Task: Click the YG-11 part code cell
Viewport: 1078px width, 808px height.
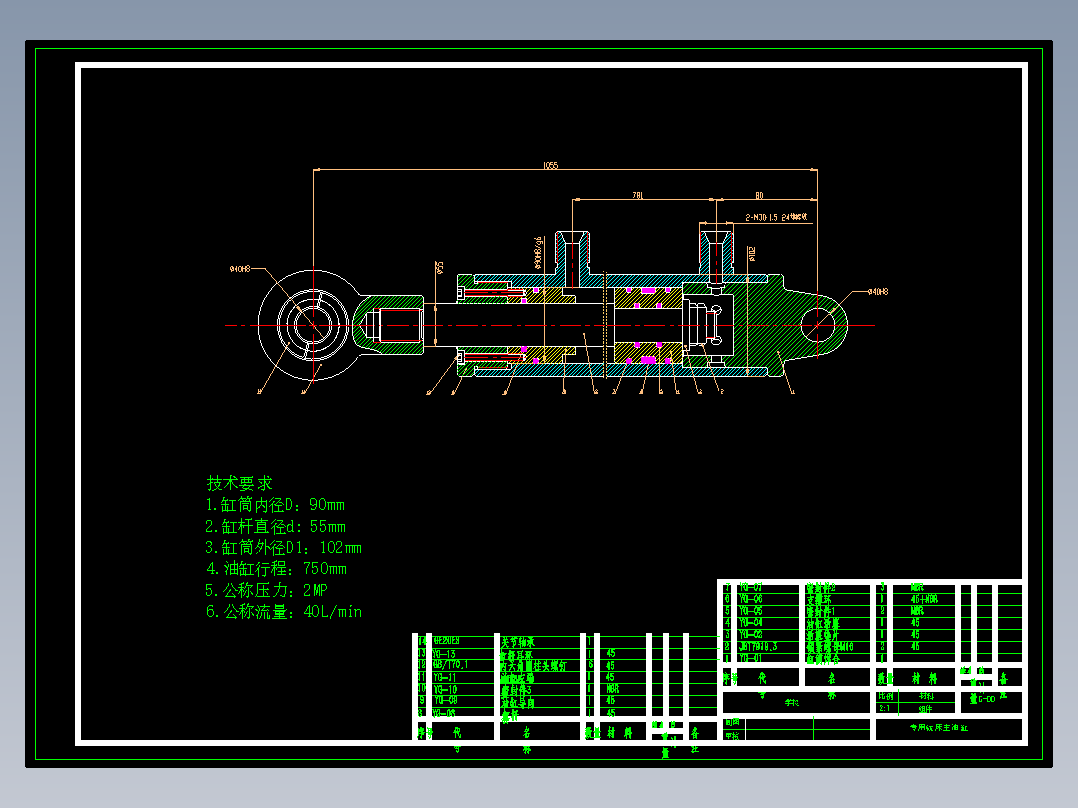Action: tap(444, 677)
